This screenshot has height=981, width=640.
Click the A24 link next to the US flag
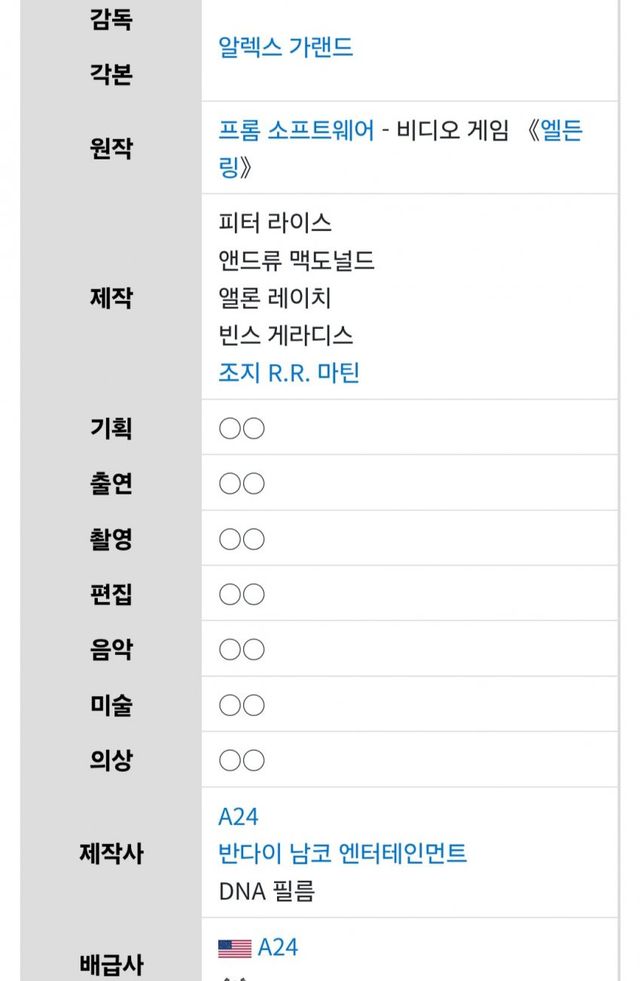[x=278, y=948]
